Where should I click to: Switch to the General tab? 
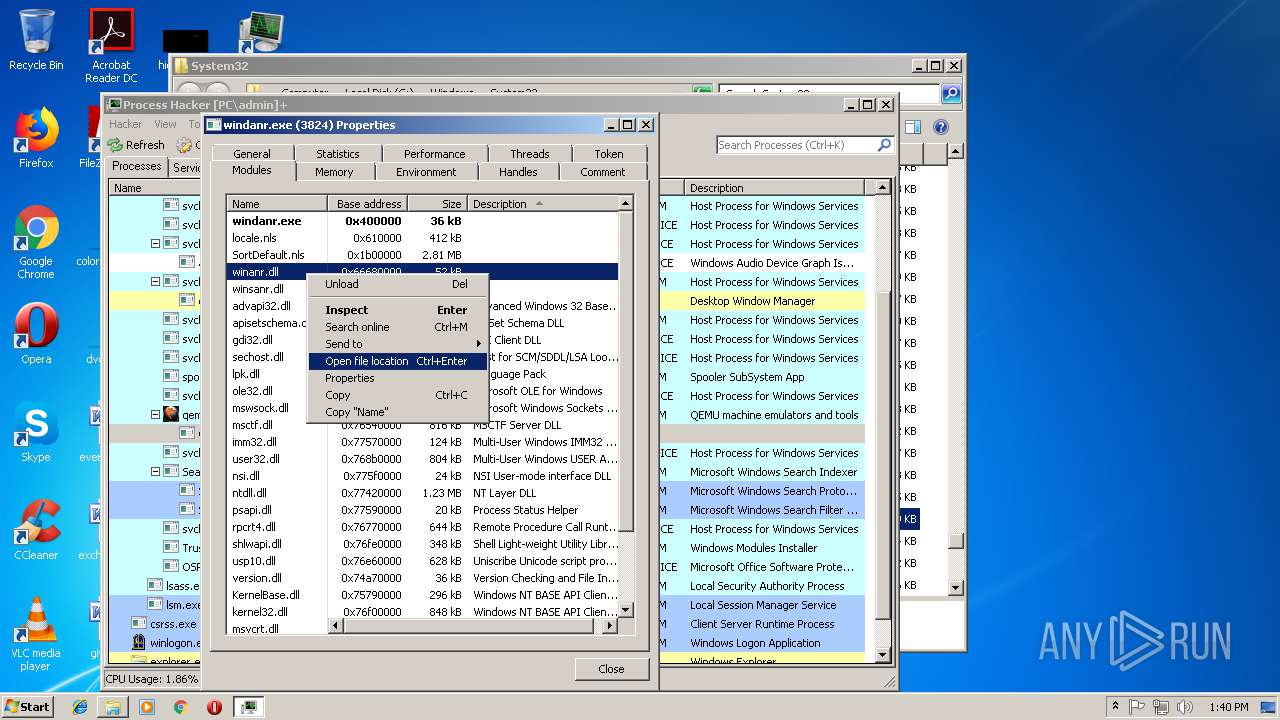252,154
